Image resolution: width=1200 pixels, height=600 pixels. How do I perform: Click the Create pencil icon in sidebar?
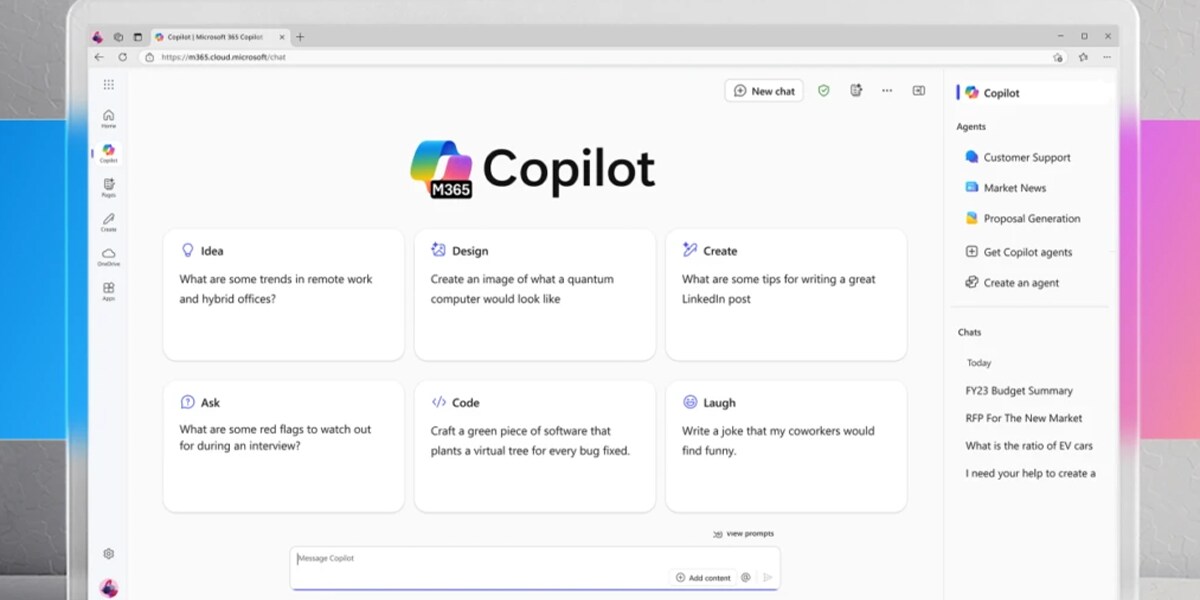(108, 221)
